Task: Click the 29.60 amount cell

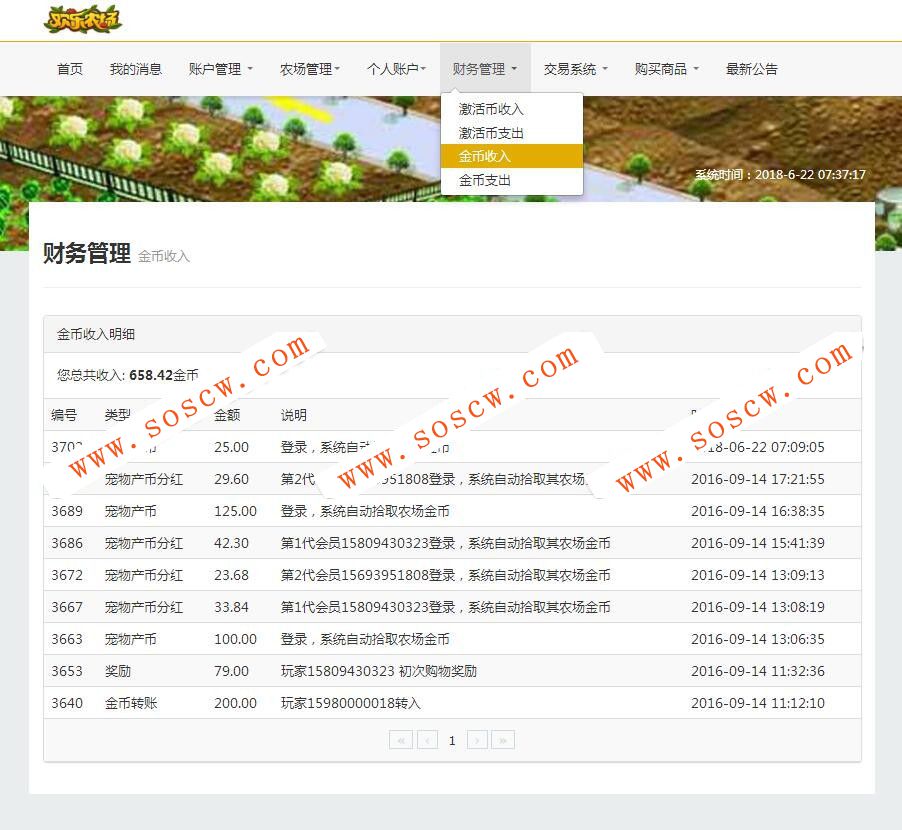Action: tap(231, 479)
